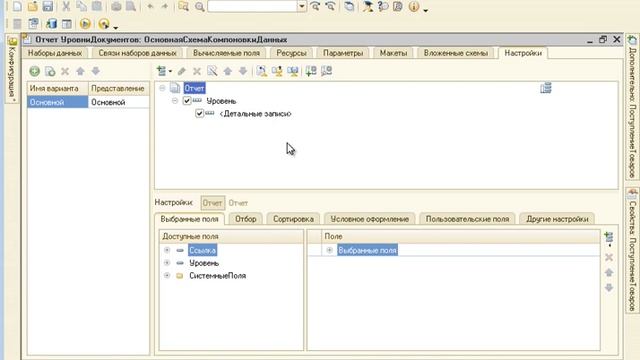Image resolution: width=640 pixels, height=360 pixels.
Task: Click the add grouping icon in the structure toolbar
Action: coord(162,71)
